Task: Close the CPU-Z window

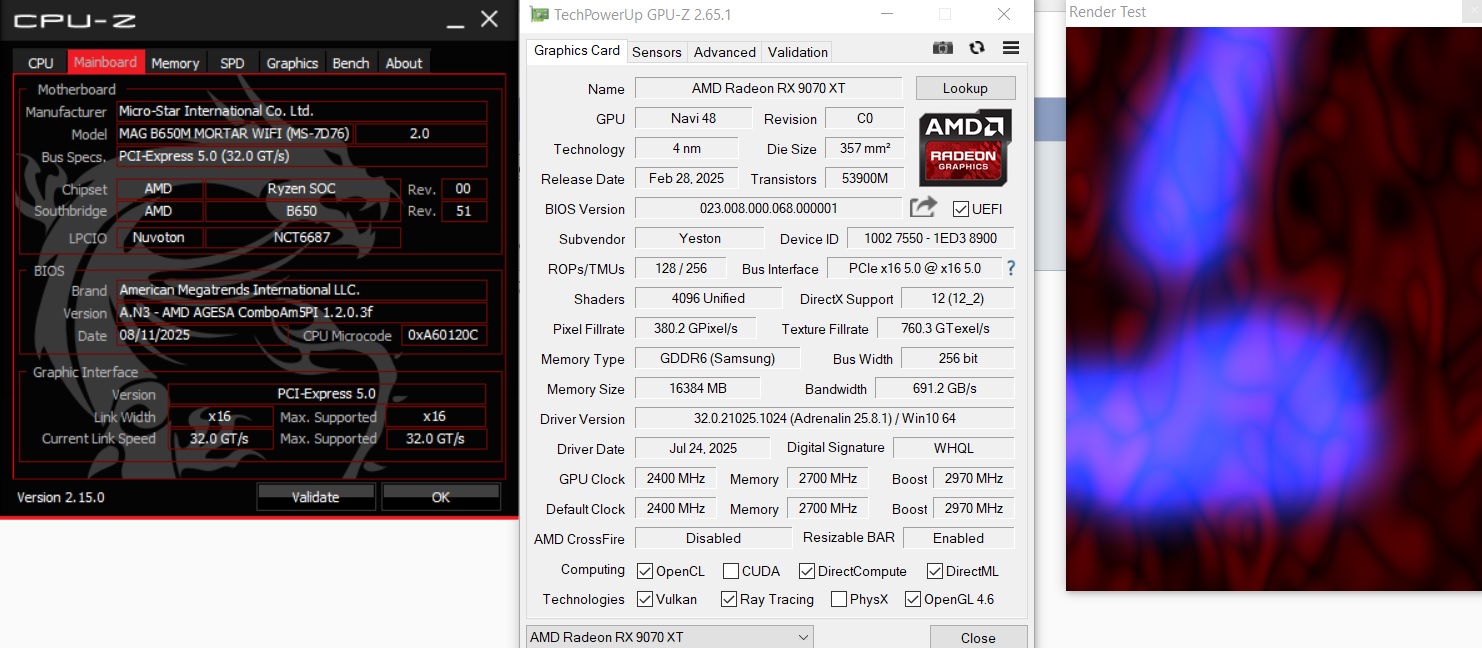Action: click(x=489, y=18)
